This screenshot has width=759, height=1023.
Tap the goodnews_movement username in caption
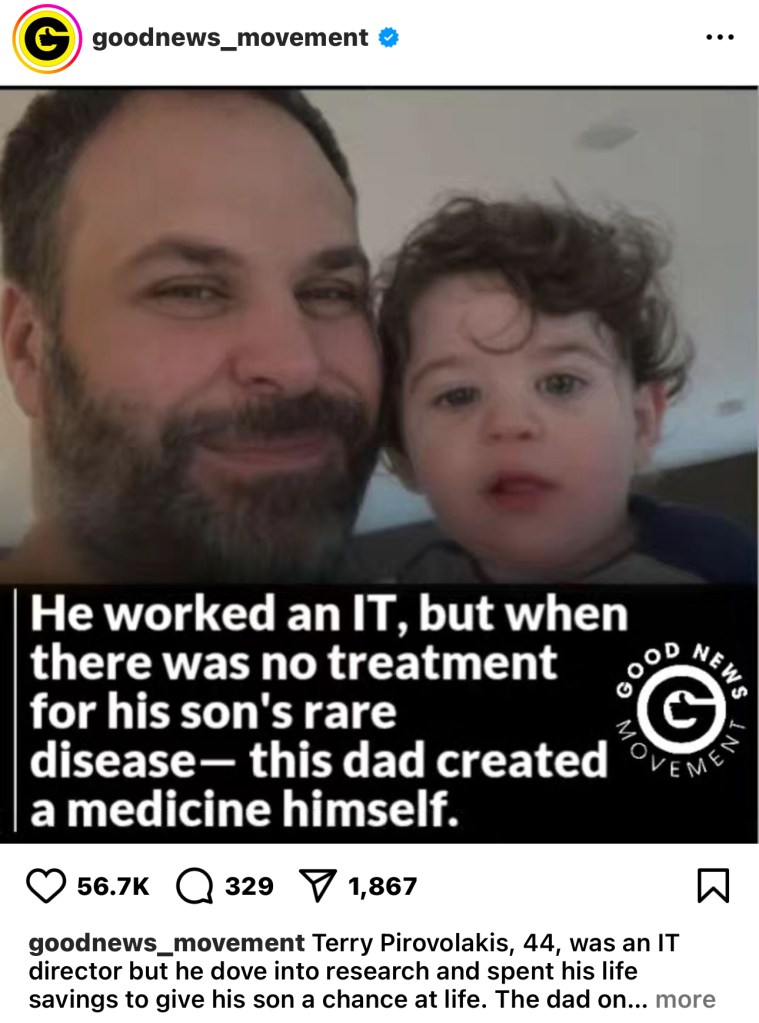[166, 943]
